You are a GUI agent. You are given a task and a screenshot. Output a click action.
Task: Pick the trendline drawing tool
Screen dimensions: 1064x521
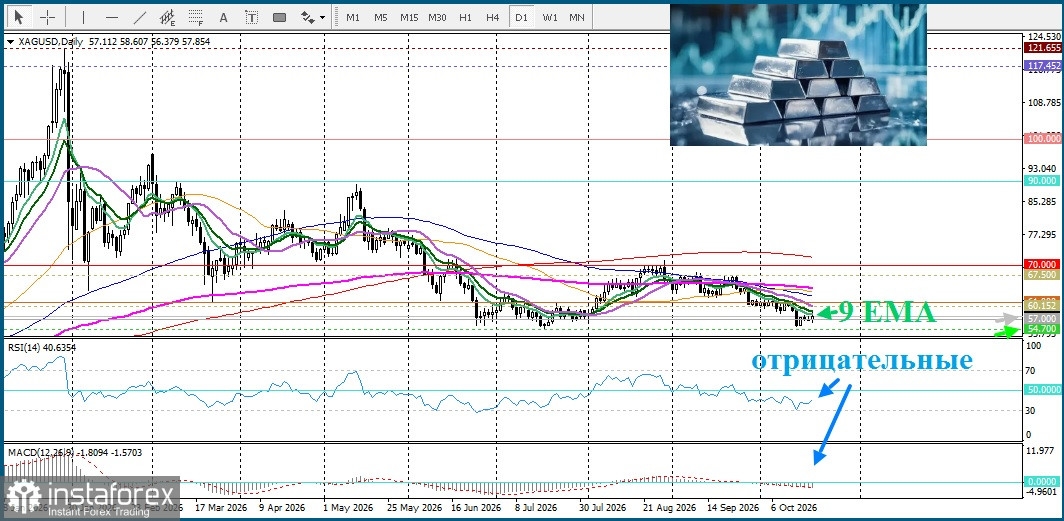coord(140,17)
